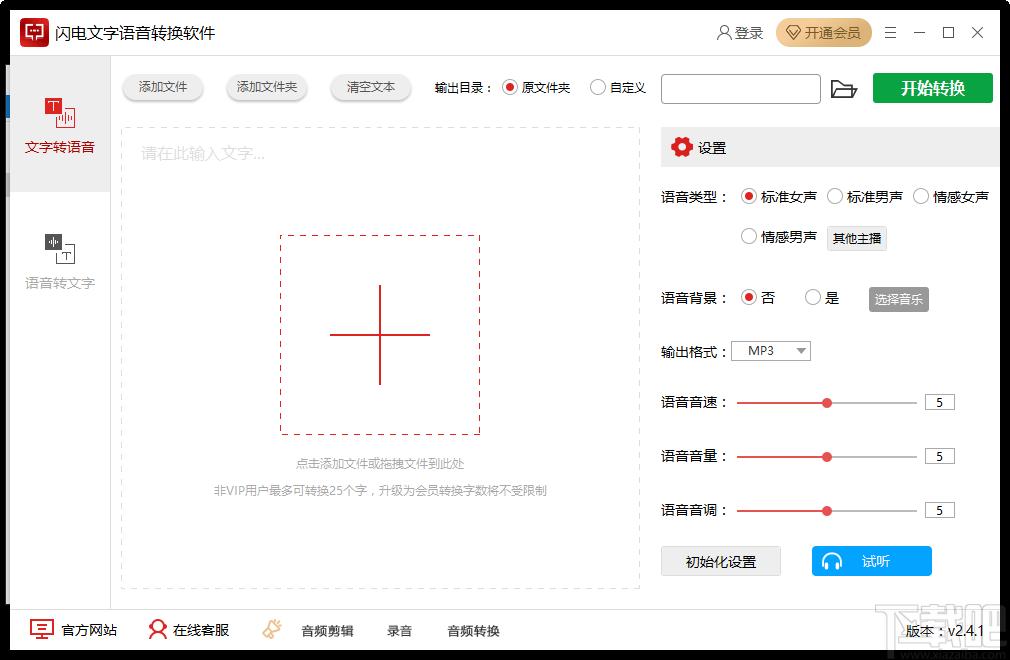Open the speech-to-text icon in sidebar
This screenshot has width=1010, height=660.
click(x=60, y=249)
